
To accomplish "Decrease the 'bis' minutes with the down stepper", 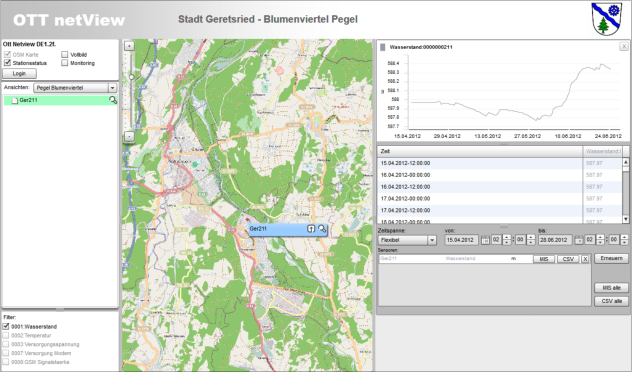I will 624,243.
